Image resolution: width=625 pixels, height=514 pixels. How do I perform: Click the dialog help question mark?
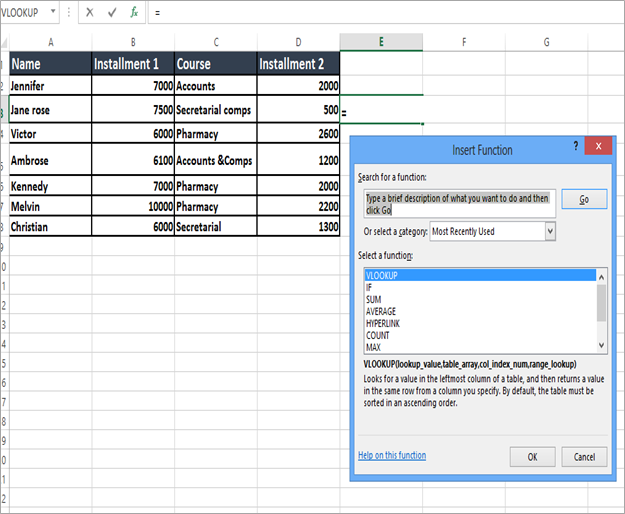pyautogui.click(x=576, y=146)
